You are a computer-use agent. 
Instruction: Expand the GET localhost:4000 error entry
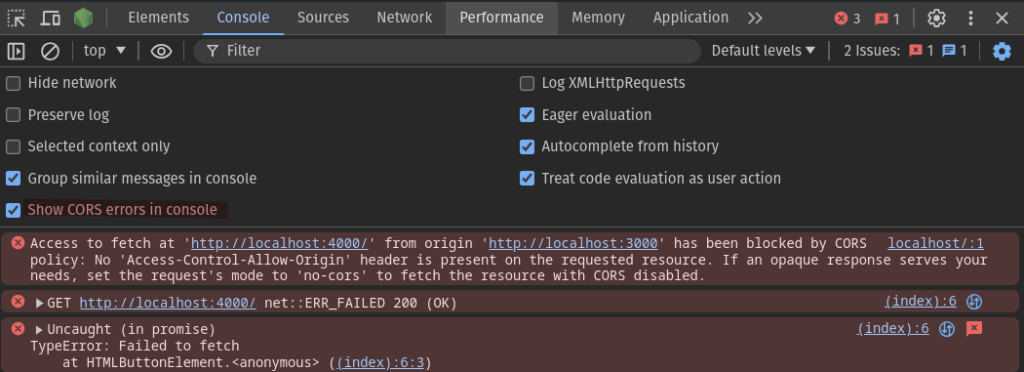pos(39,303)
